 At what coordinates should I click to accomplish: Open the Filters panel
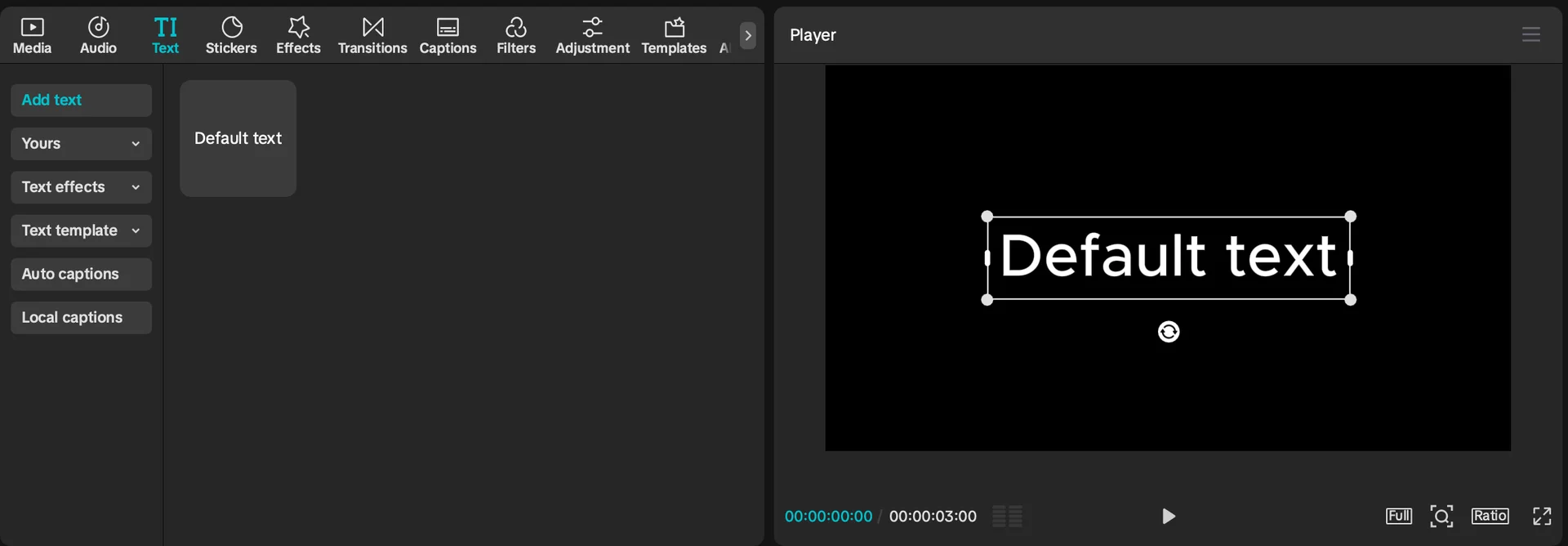pyautogui.click(x=516, y=36)
